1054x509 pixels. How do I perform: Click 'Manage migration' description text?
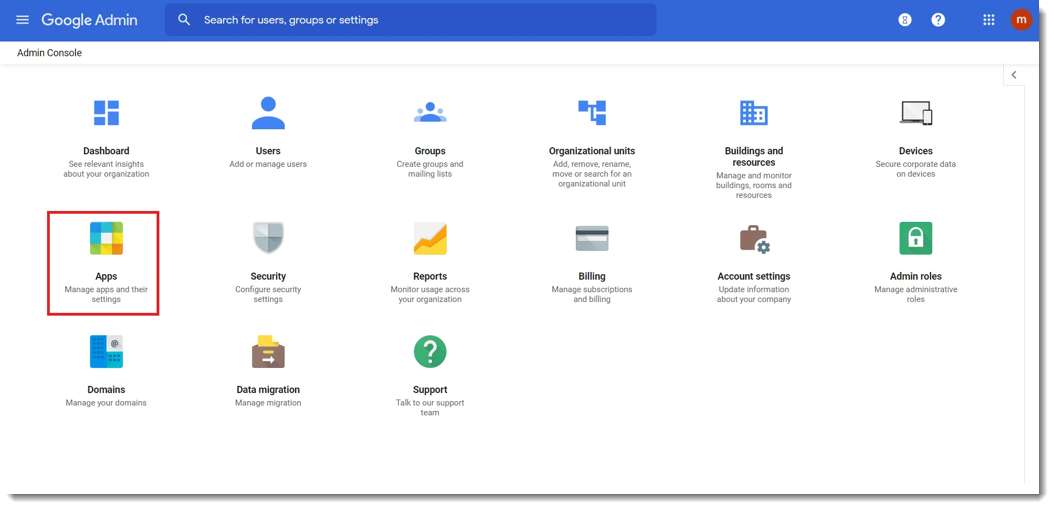pyautogui.click(x=268, y=403)
